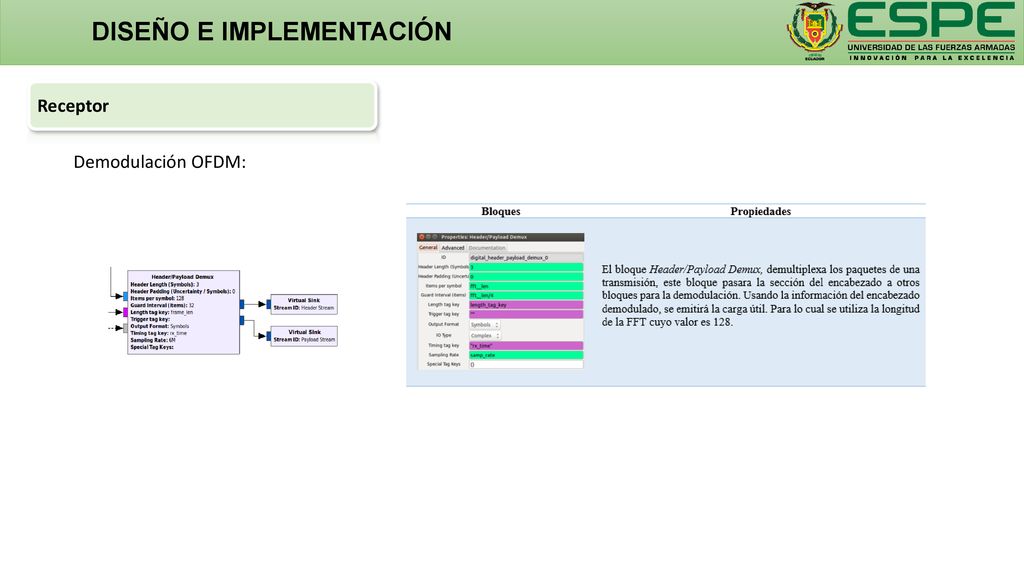Click 'Length tag key: frame_len' in the Demux block

(x=161, y=312)
